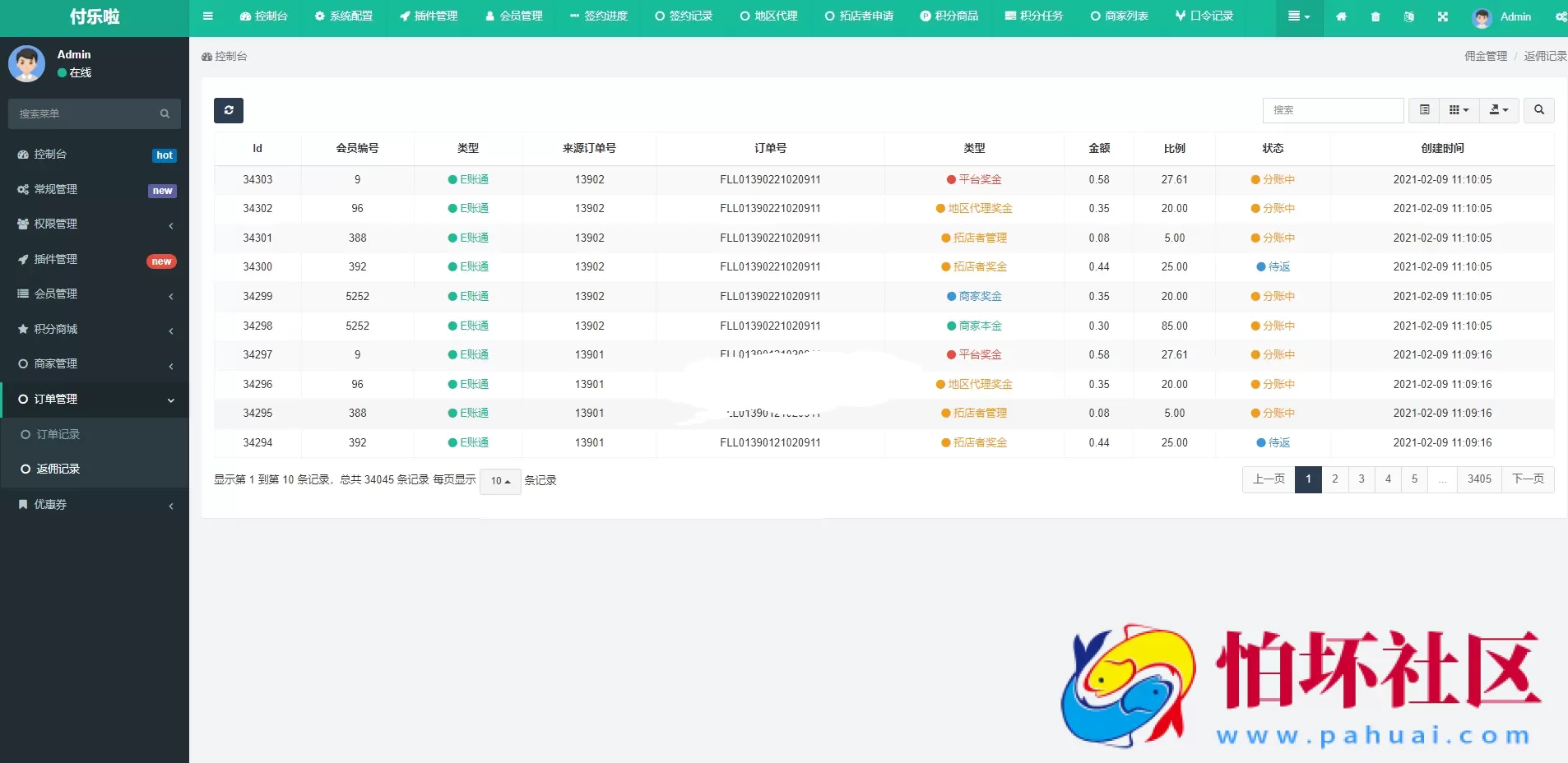Expand the 权限管理 sidebar section
Viewport: 1568px width, 763px height.
pos(95,224)
